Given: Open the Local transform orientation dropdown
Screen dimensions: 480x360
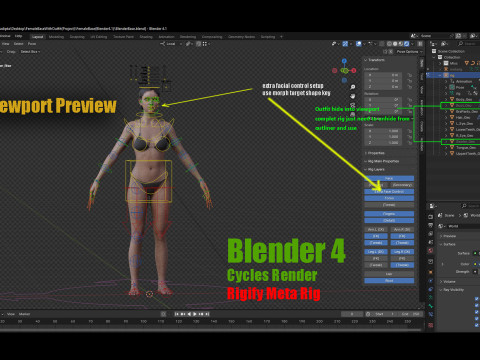Looking at the screenshot, I should pos(171,44).
